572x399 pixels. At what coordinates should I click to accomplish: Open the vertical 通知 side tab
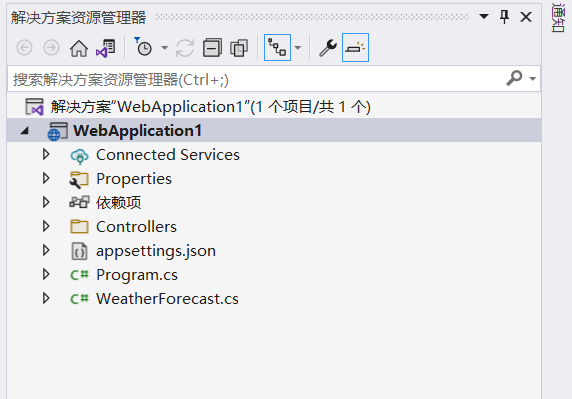[x=558, y=18]
